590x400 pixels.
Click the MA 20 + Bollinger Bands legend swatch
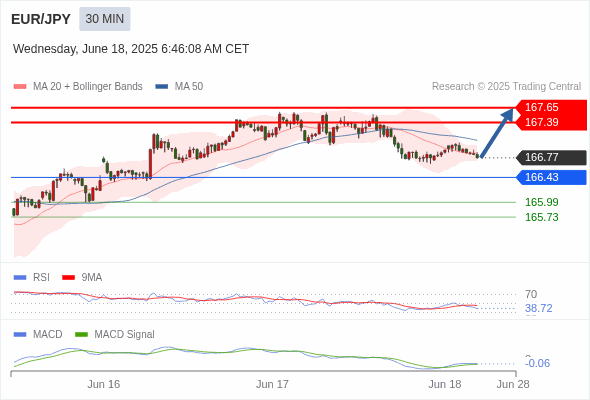[x=20, y=87]
